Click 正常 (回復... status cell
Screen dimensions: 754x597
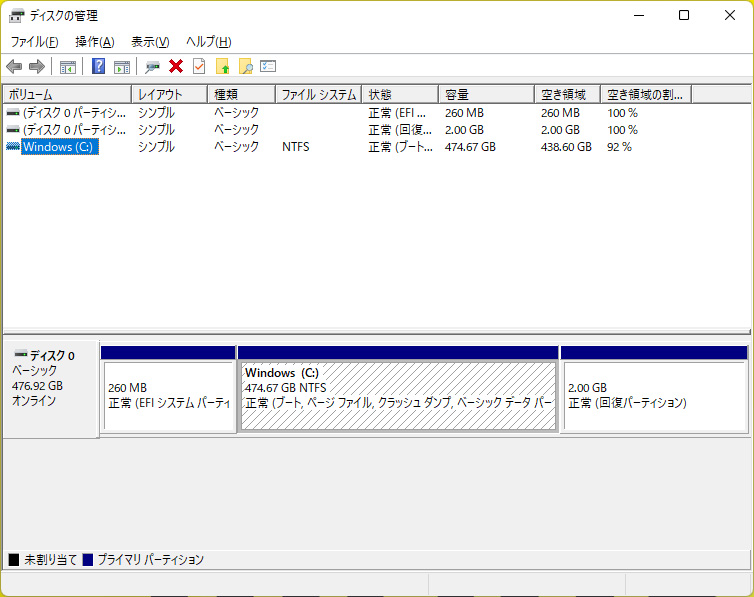pos(400,130)
